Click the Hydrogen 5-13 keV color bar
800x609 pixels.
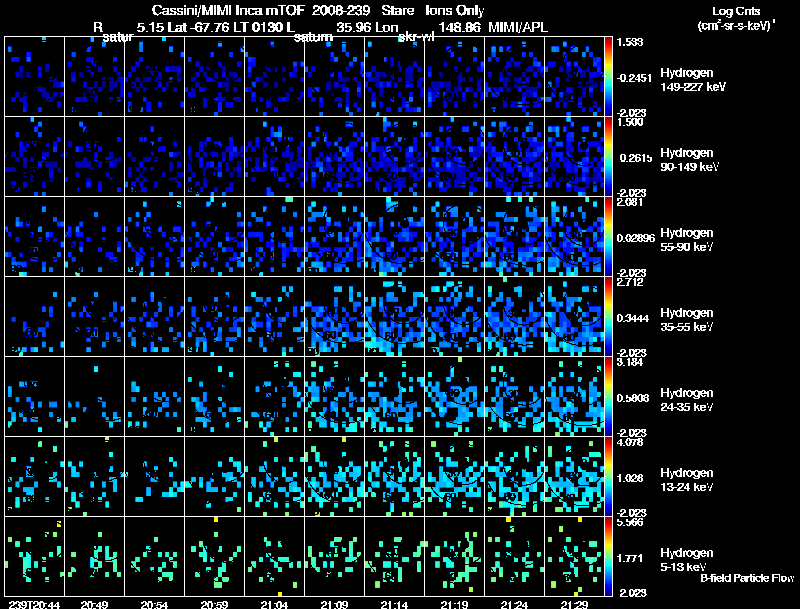(x=608, y=556)
